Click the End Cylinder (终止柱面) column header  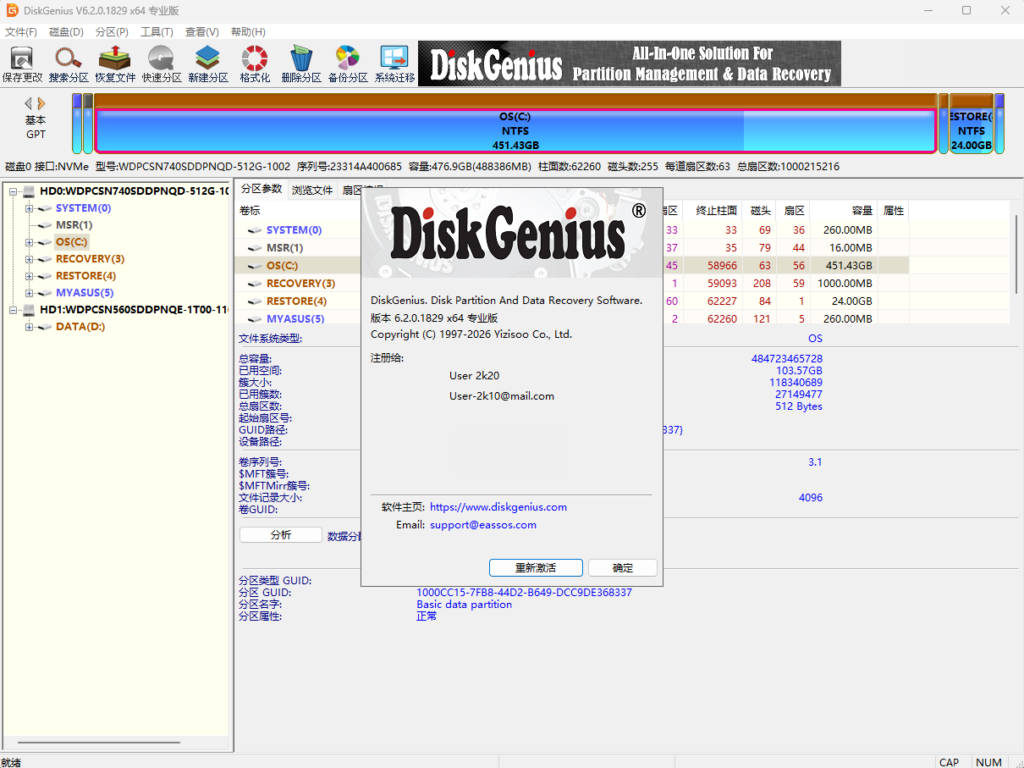(712, 210)
